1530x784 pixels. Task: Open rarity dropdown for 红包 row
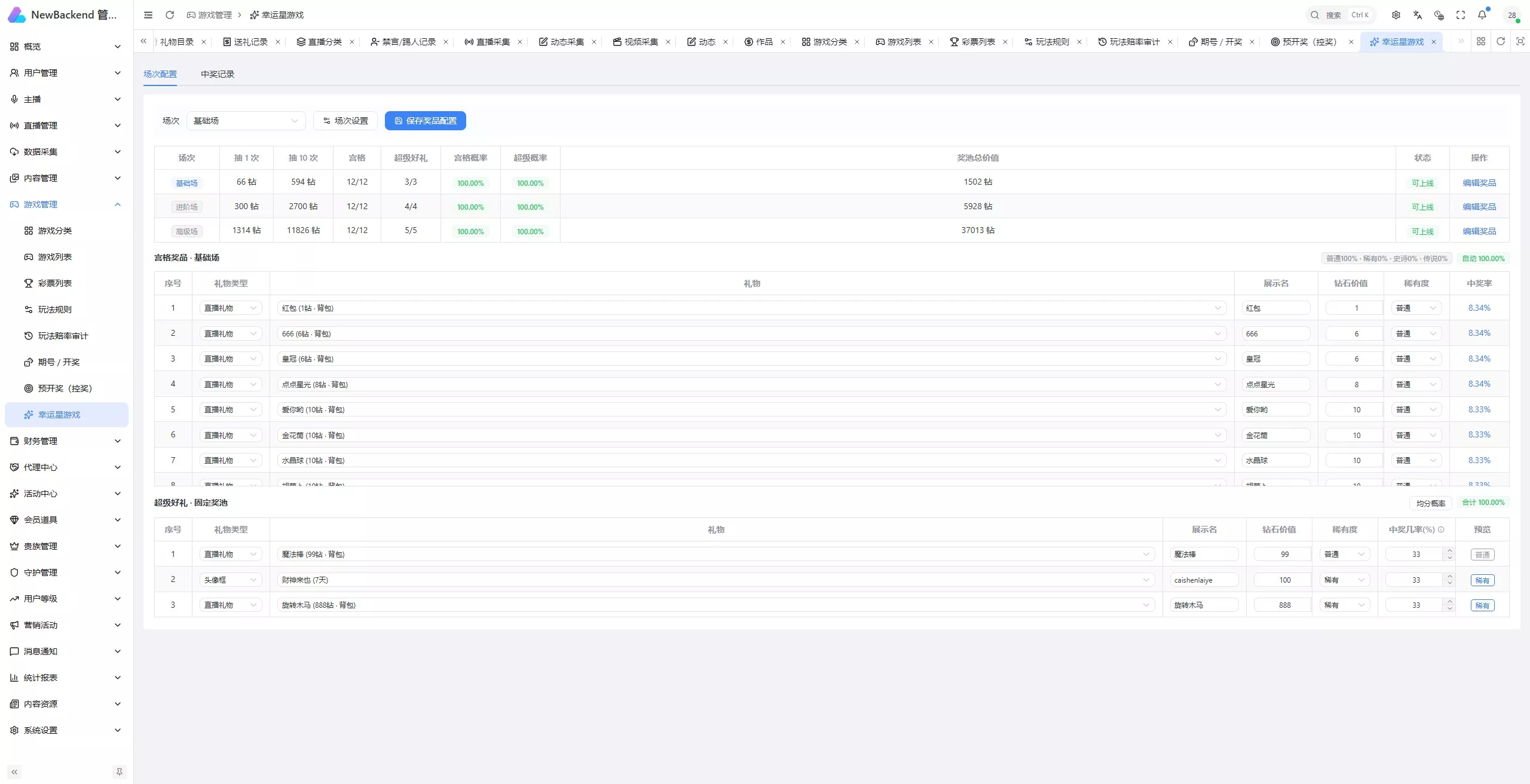1416,308
